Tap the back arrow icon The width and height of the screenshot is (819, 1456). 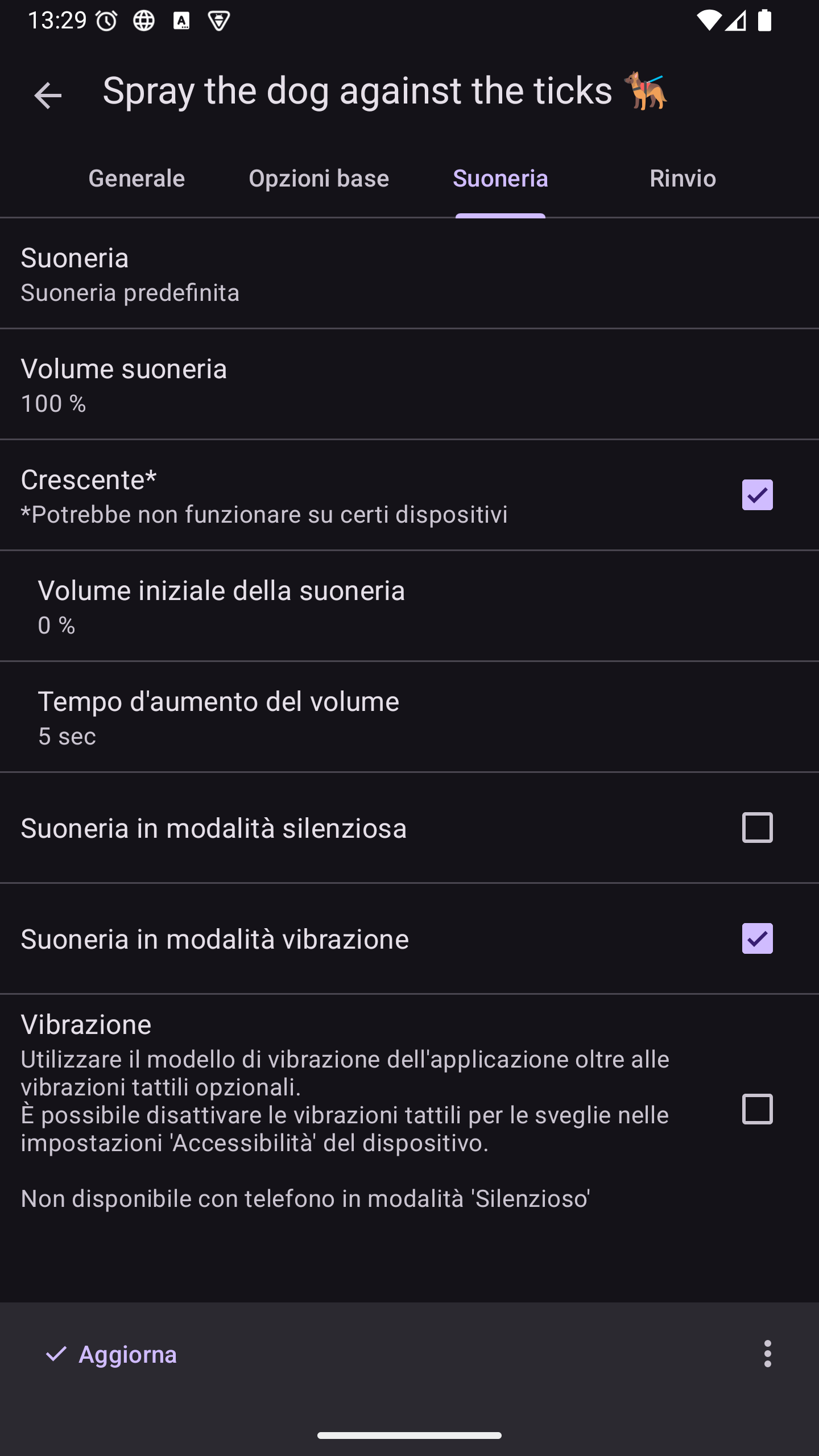(48, 95)
